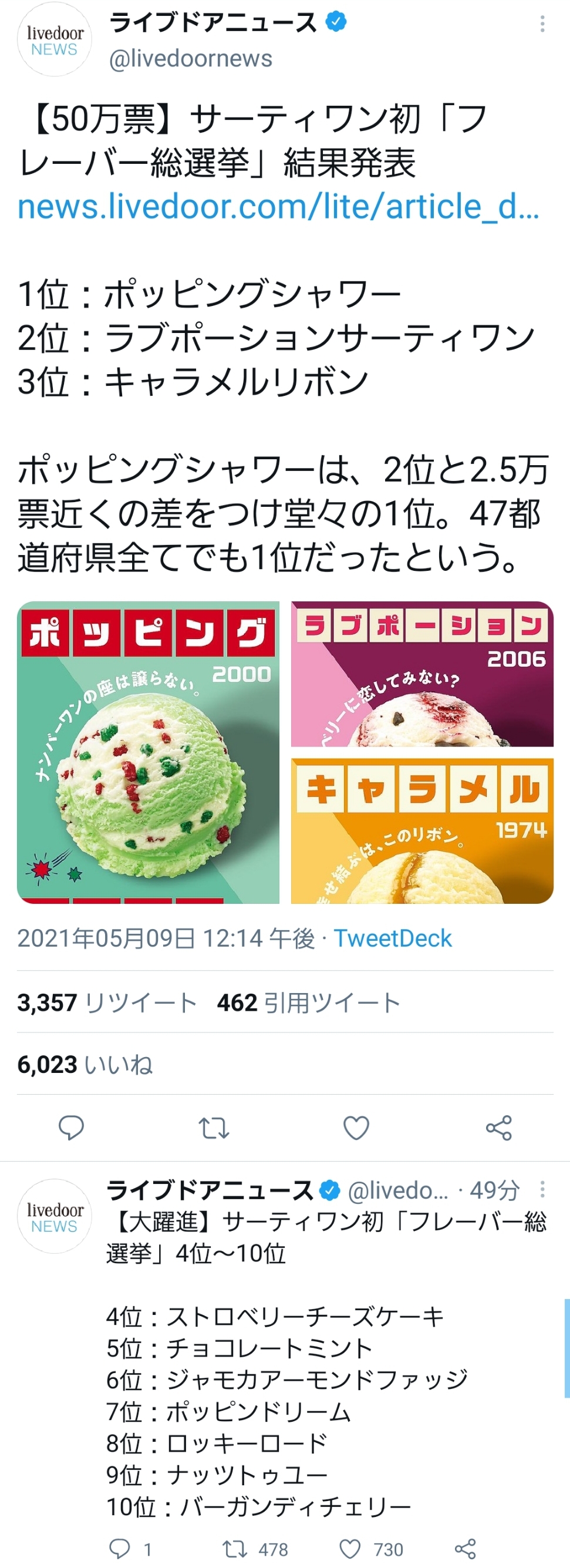Viewport: 570px width, 1568px height.
Task: Retweet the reply tweet with 478 retweets
Action: [254, 1548]
